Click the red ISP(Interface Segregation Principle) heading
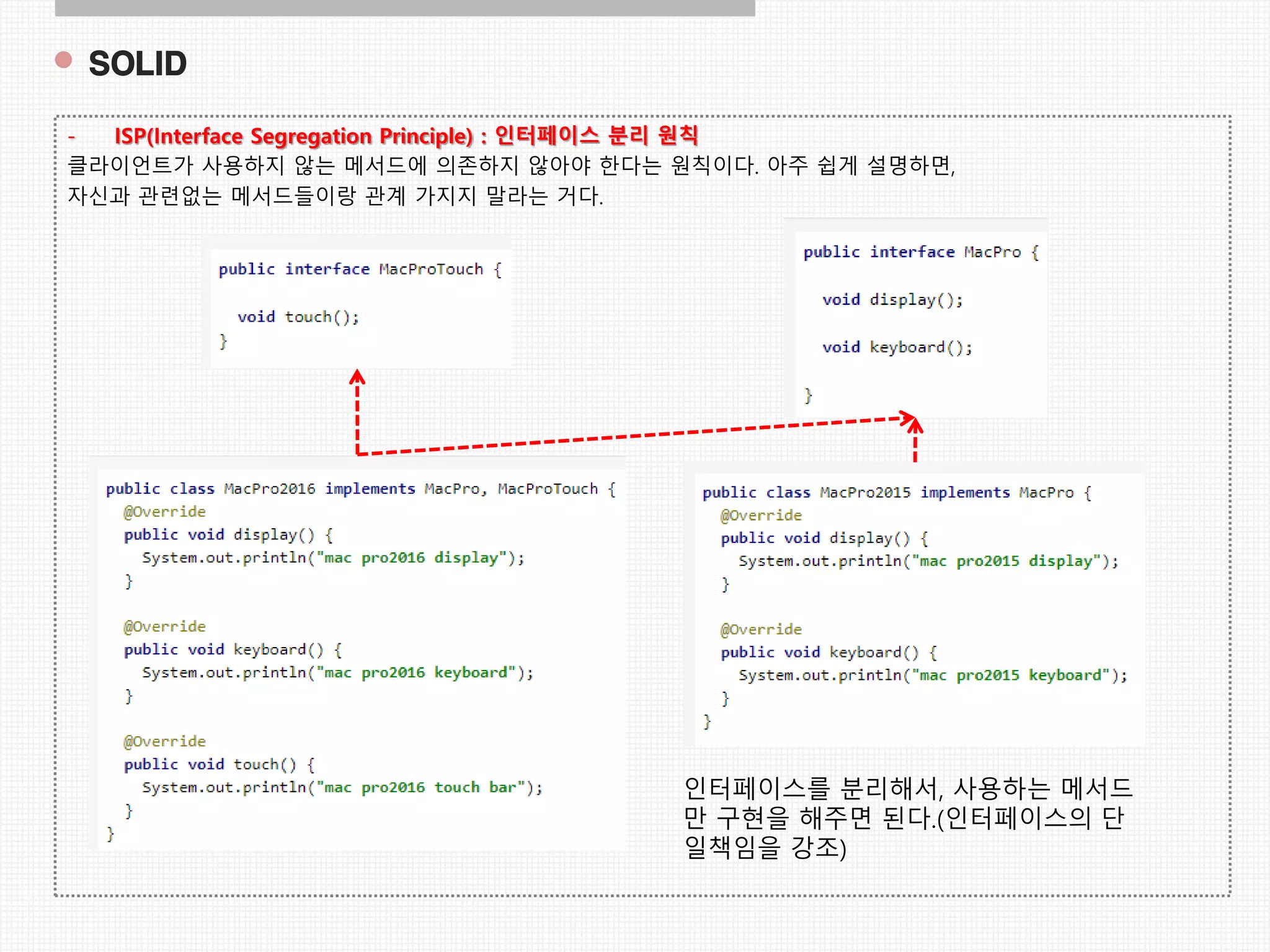This screenshot has height=952, width=1270. [x=406, y=136]
